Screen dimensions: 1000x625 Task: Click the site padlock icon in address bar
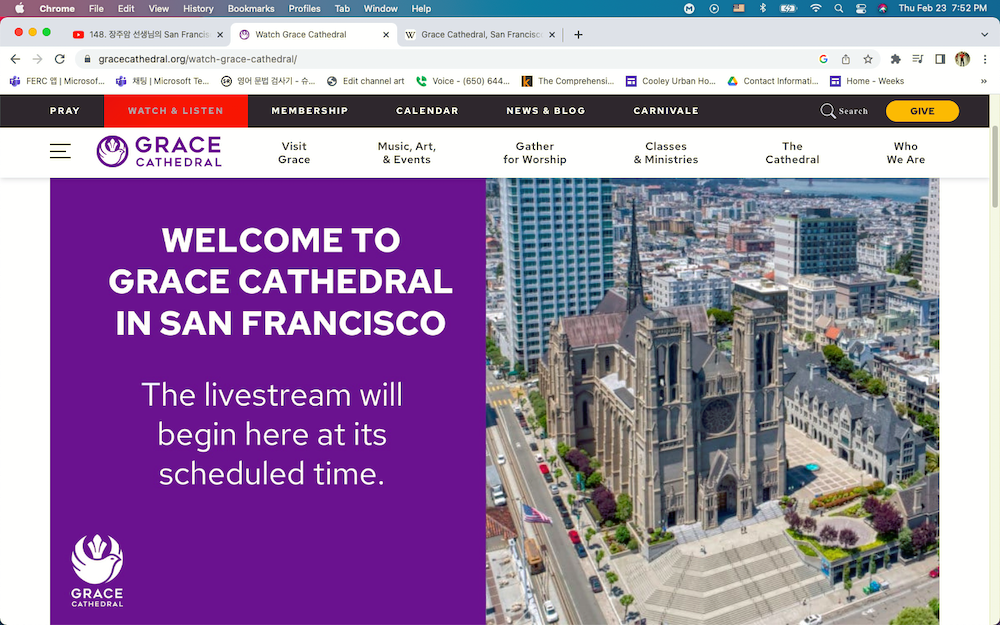click(x=87, y=59)
